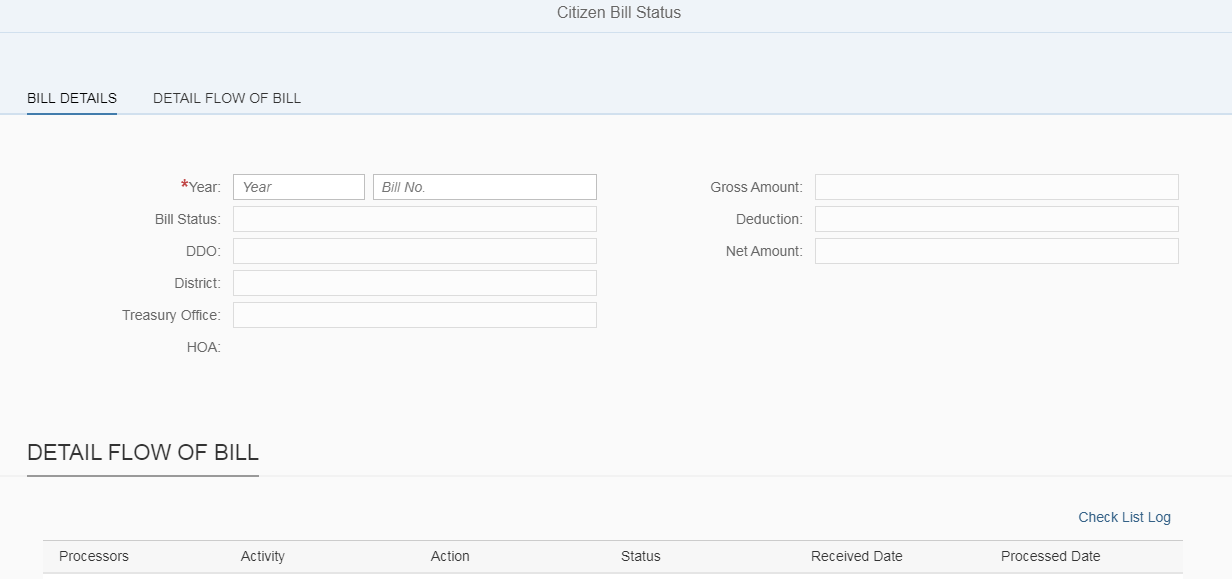Click the HOA label
This screenshot has height=579, width=1232.
coord(203,347)
